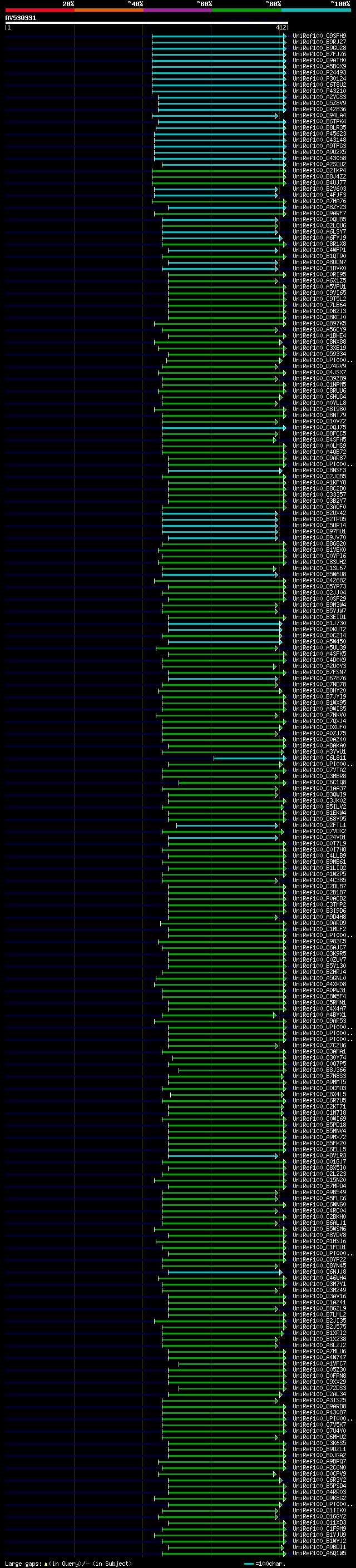Image resolution: width=356 pixels, height=1568 pixels.
Task: Open hit UniRef100_Q6MHU2
Action: tap(319, 1437)
